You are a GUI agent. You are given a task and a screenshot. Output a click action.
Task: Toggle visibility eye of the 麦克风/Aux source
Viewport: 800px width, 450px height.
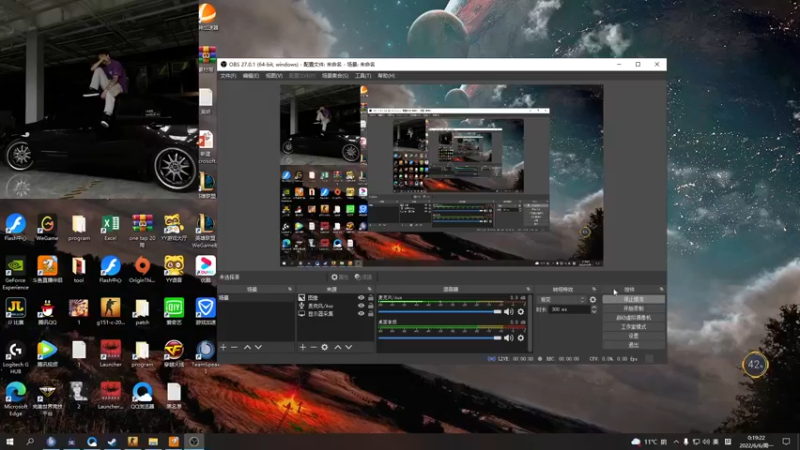pos(361,306)
